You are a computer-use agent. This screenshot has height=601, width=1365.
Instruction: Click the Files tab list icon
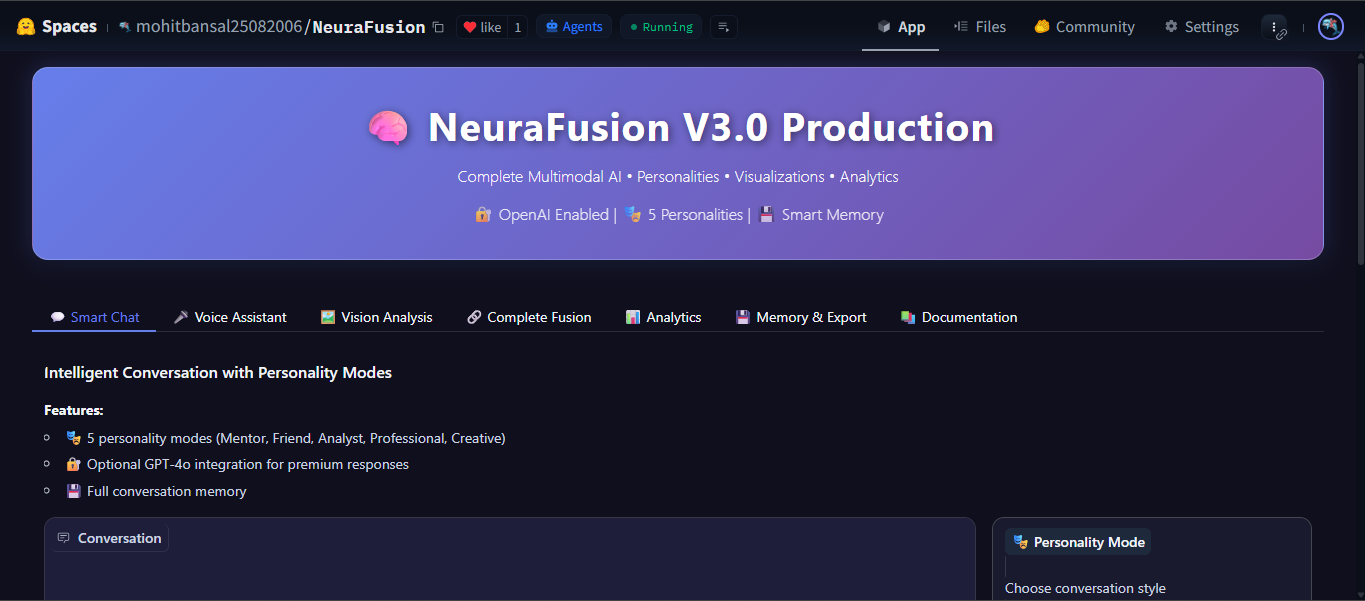961,27
